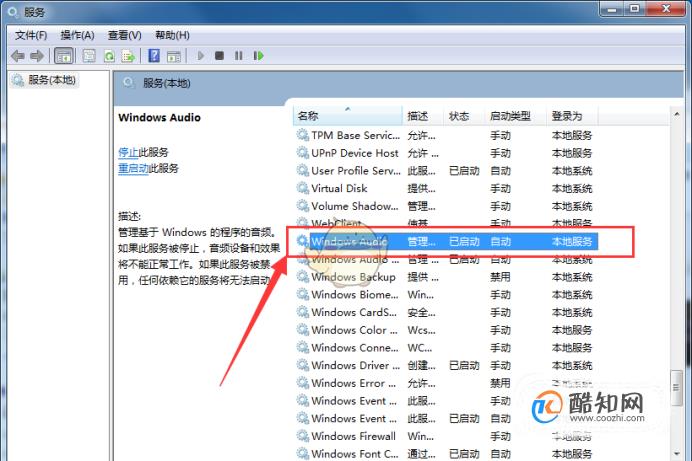Image resolution: width=692 pixels, height=461 pixels.
Task: Click the Export List toolbar icon
Action: 128,56
